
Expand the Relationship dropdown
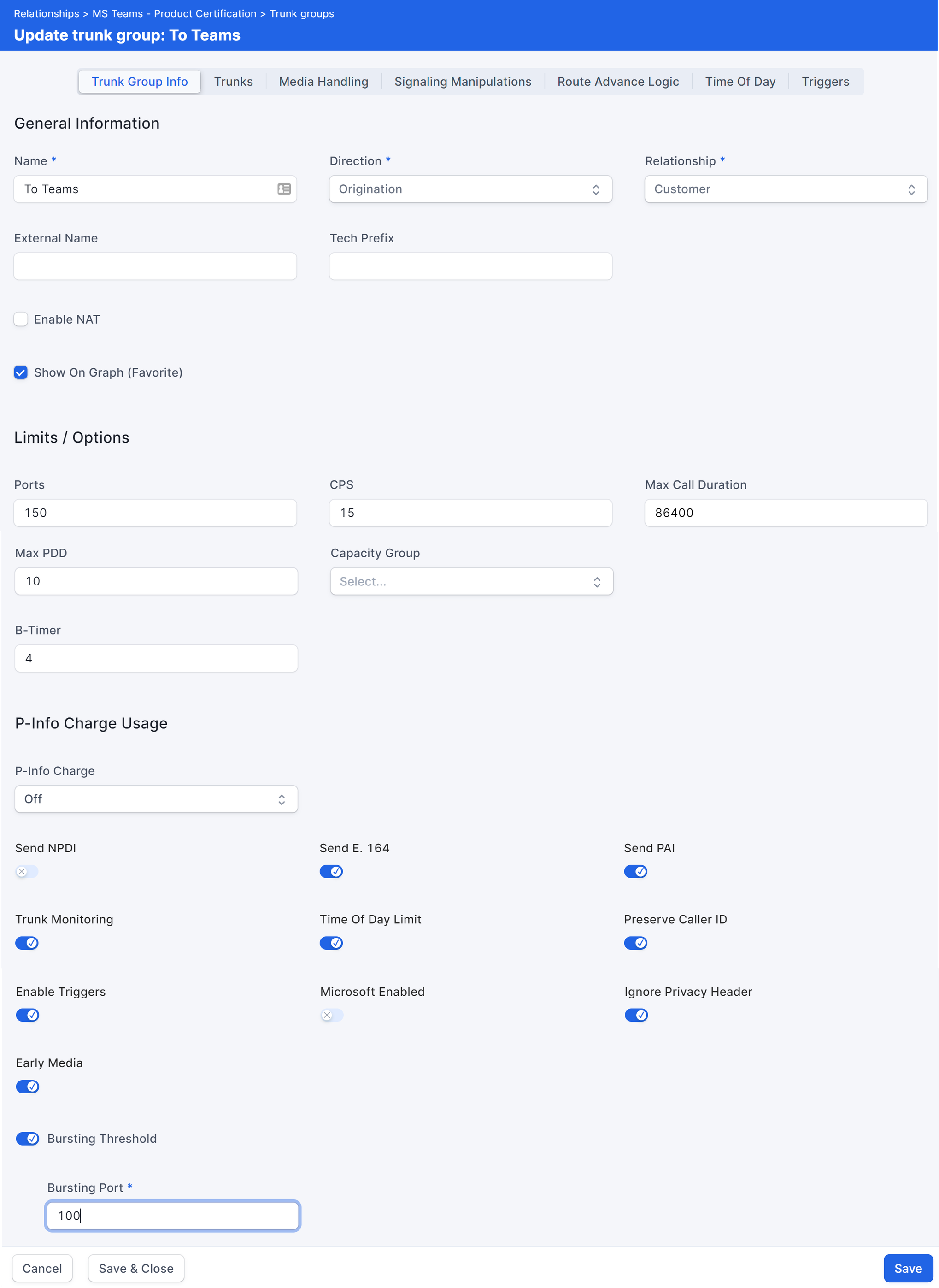(x=786, y=189)
